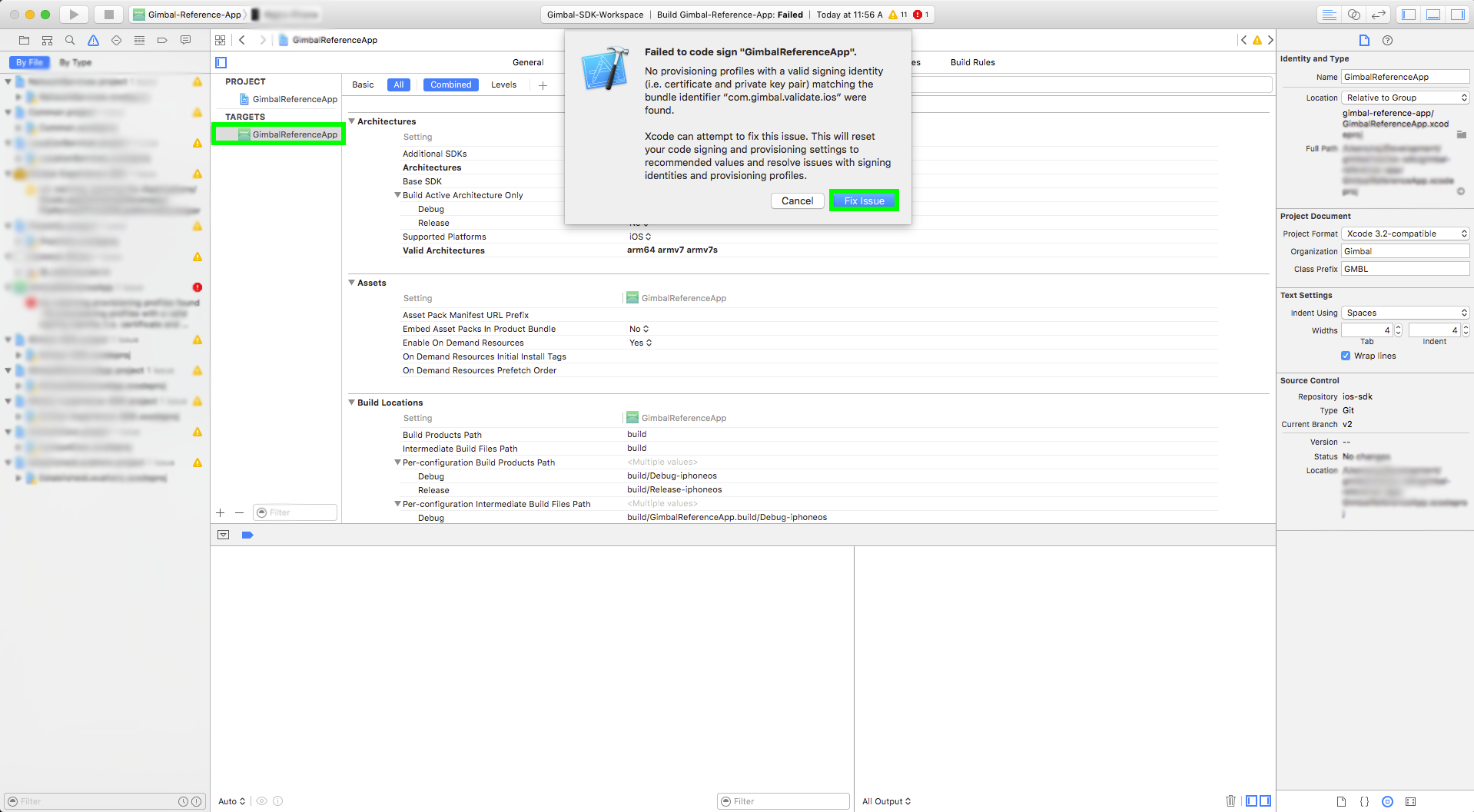
Task: Collapse the Assets section
Action: pyautogui.click(x=352, y=283)
